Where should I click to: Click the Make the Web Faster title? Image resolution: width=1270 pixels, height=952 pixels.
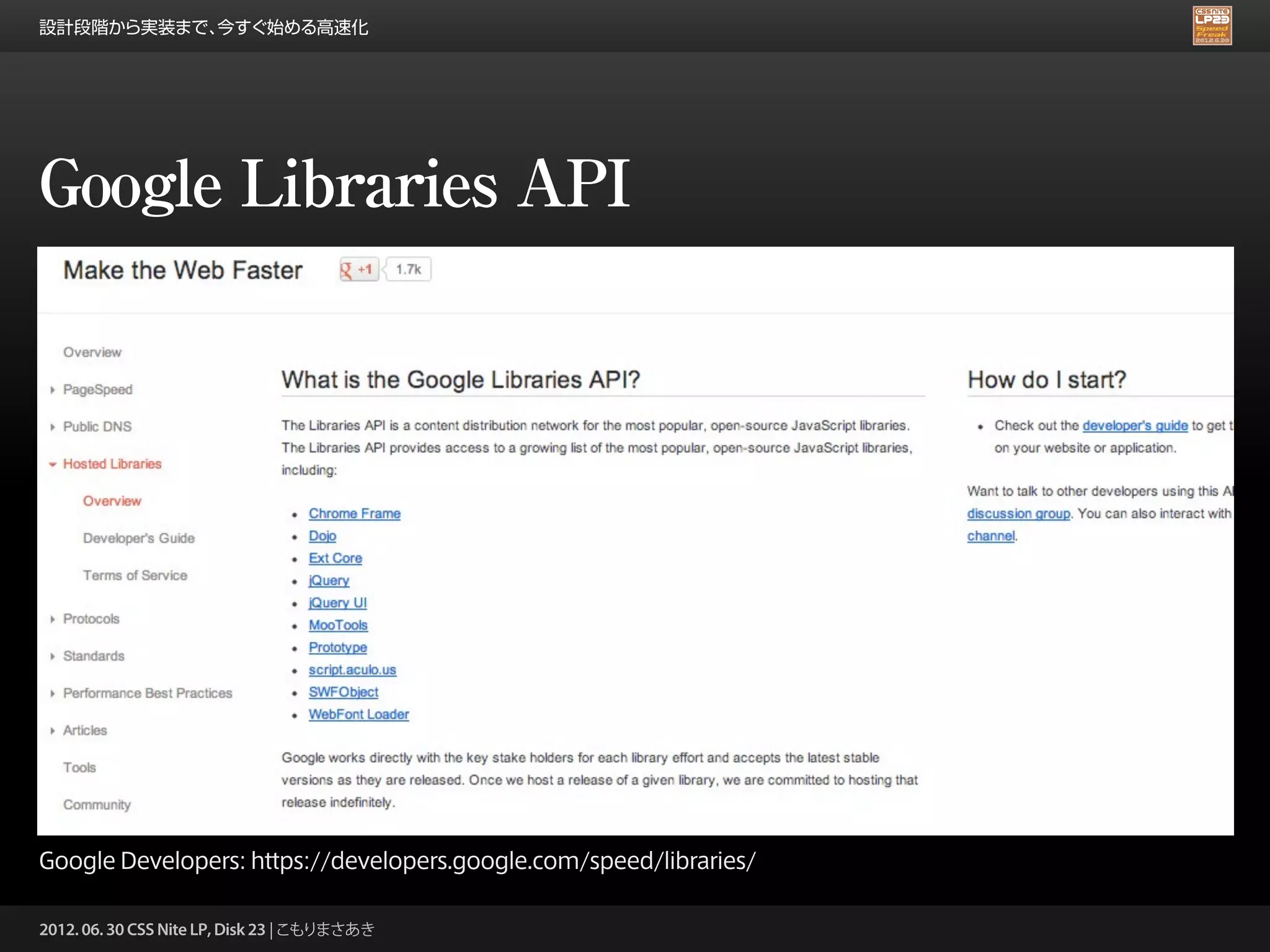183,270
